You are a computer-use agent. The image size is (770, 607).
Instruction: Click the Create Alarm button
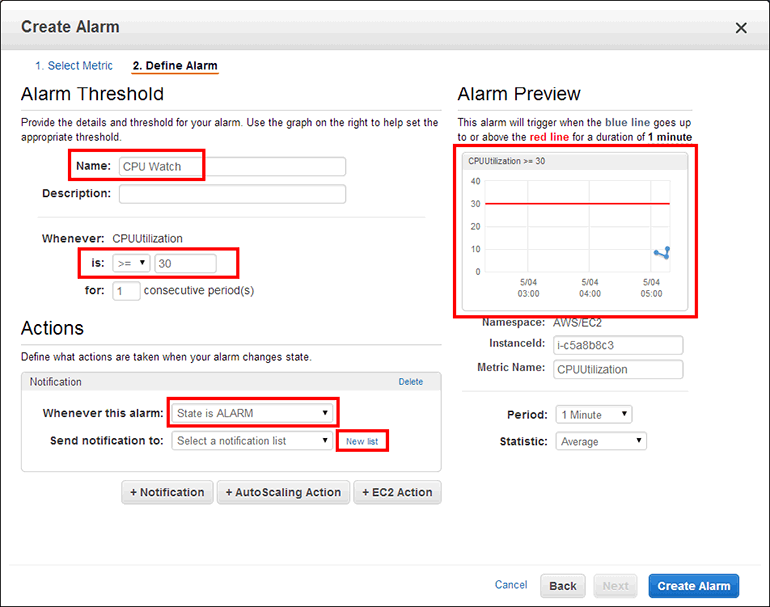click(x=693, y=586)
